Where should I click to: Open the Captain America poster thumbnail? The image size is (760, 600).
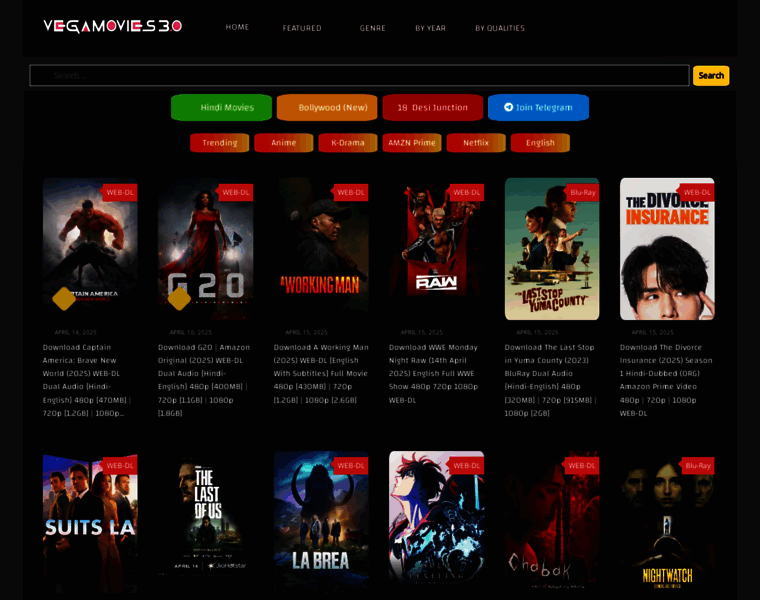point(90,249)
